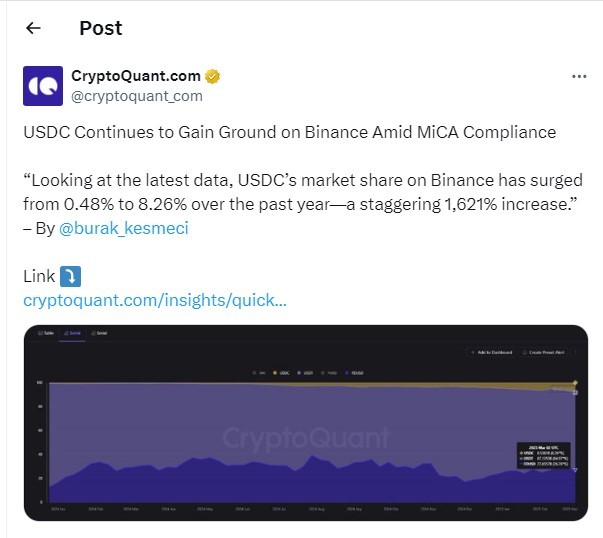Click the blue arrow emoji after Link
Screen dimensions: 603x538
(x=71, y=276)
